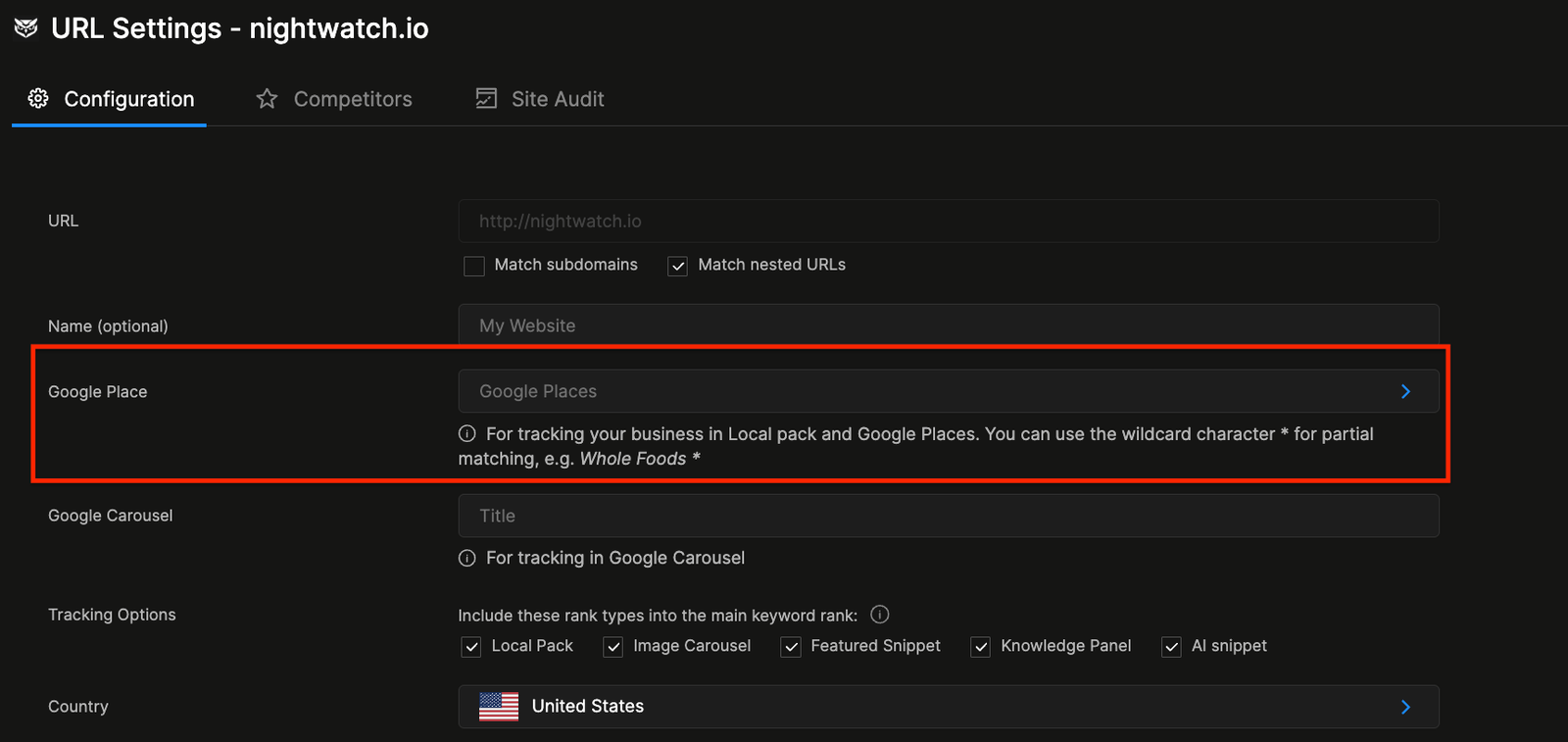The height and width of the screenshot is (742, 1568).
Task: Disable the AI snippet checkbox
Action: coord(1171,647)
